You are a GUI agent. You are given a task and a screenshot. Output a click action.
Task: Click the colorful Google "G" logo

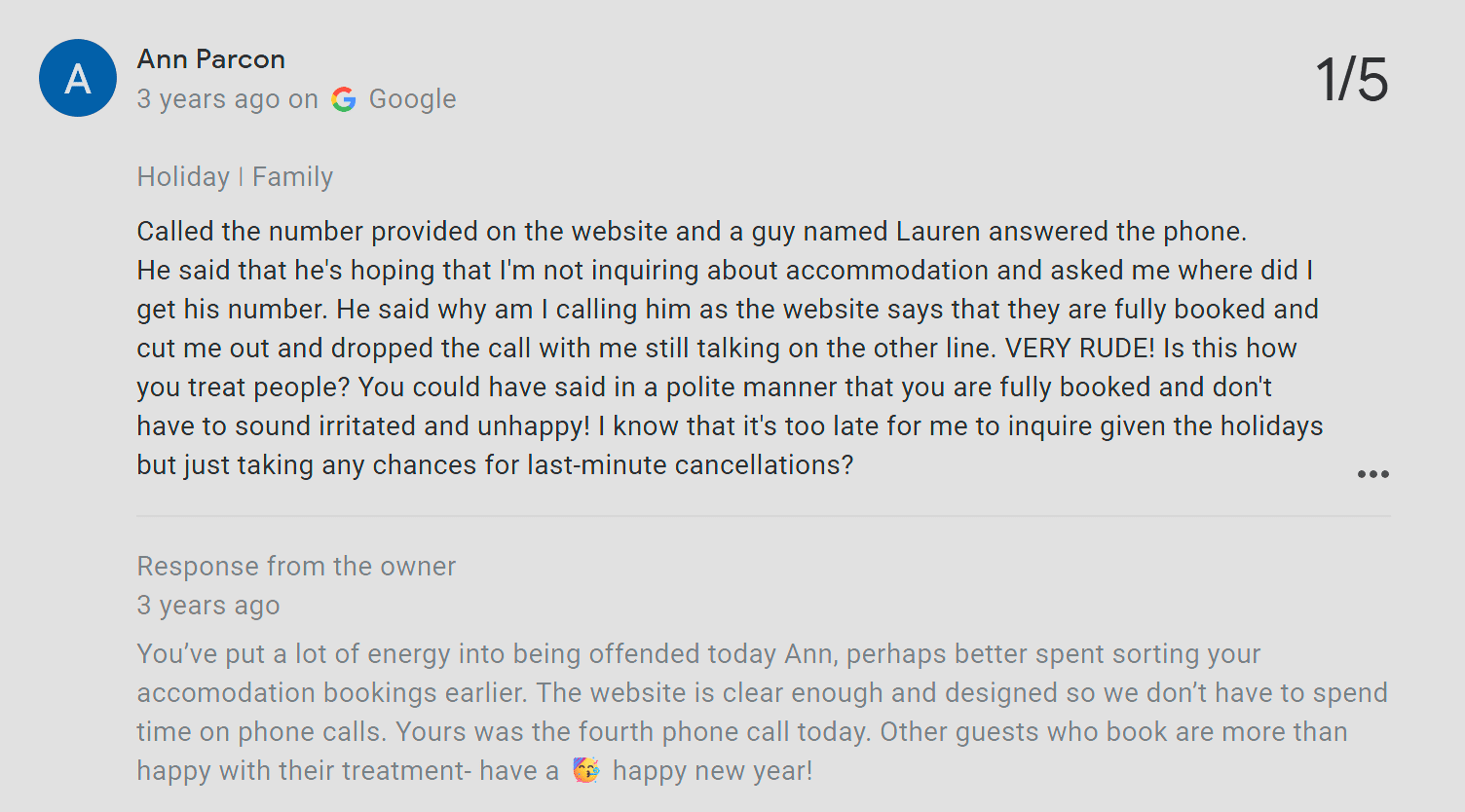(x=344, y=99)
